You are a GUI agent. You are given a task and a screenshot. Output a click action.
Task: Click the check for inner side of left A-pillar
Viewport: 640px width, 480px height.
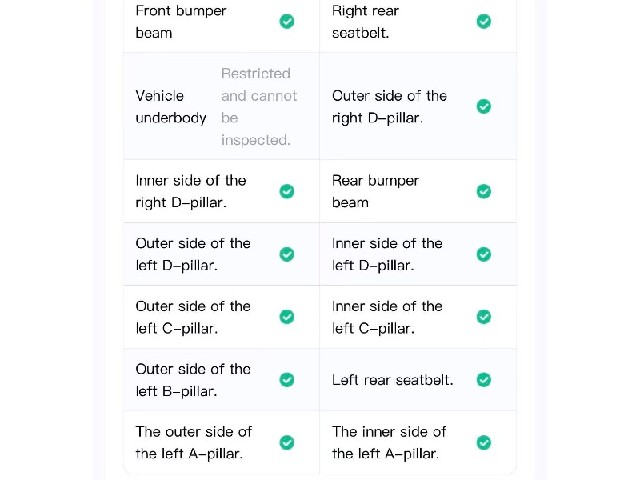(484, 442)
